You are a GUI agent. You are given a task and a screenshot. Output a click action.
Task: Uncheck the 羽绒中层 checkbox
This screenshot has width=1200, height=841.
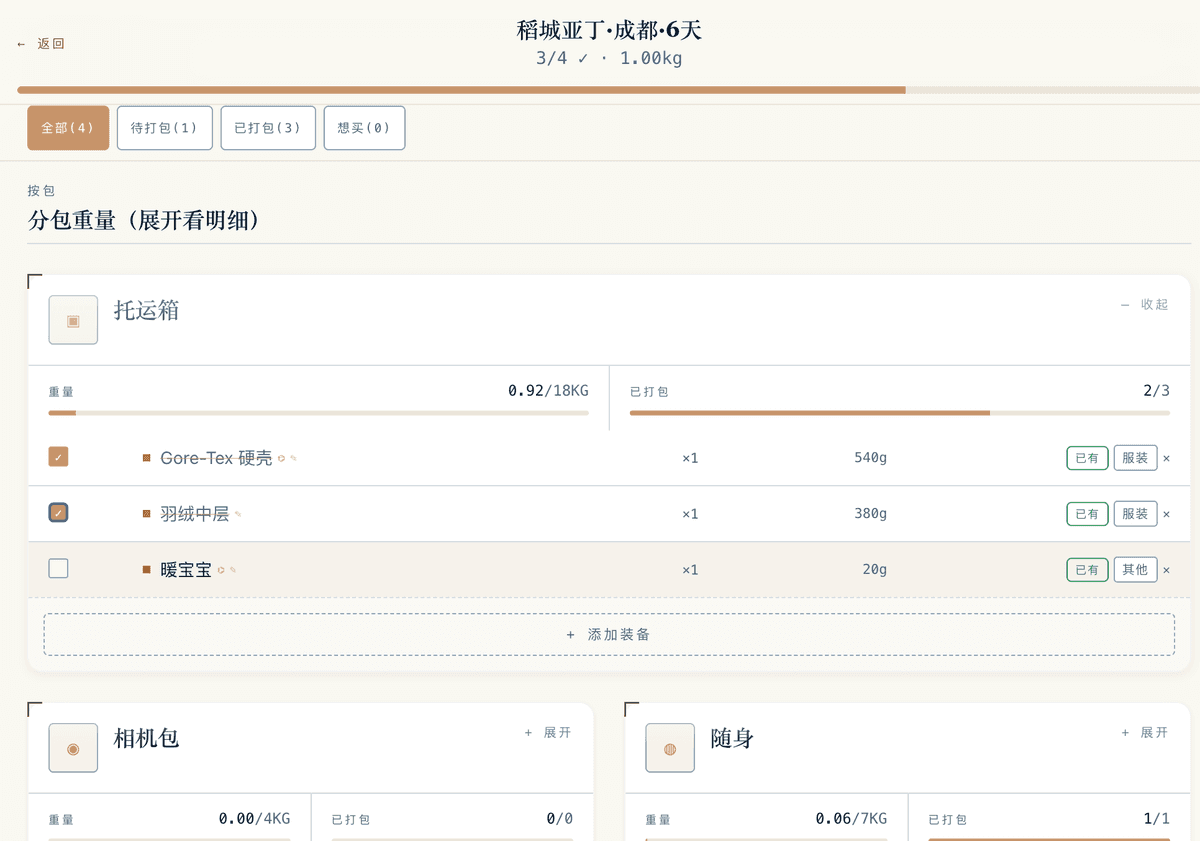(58, 513)
